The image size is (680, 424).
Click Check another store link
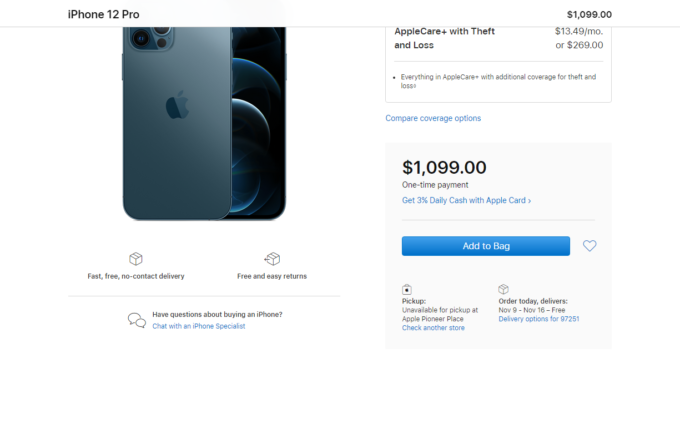coord(433,328)
